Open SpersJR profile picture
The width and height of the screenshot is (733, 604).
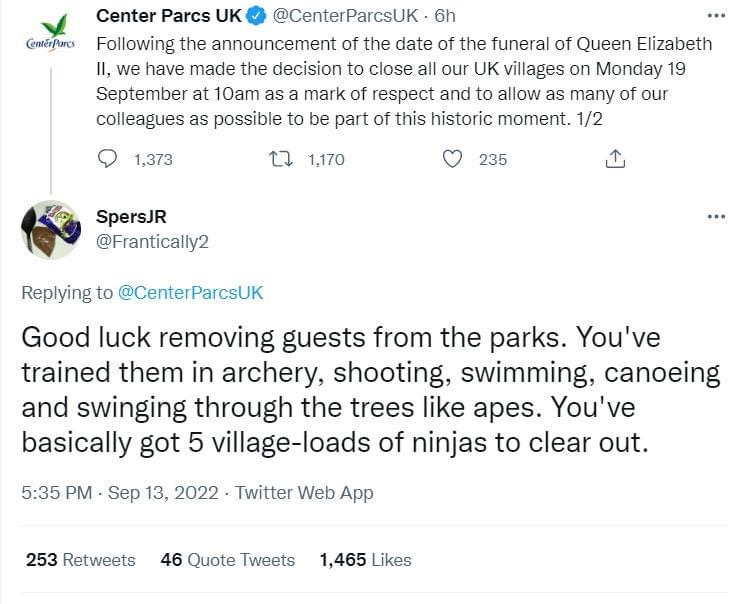[50, 229]
